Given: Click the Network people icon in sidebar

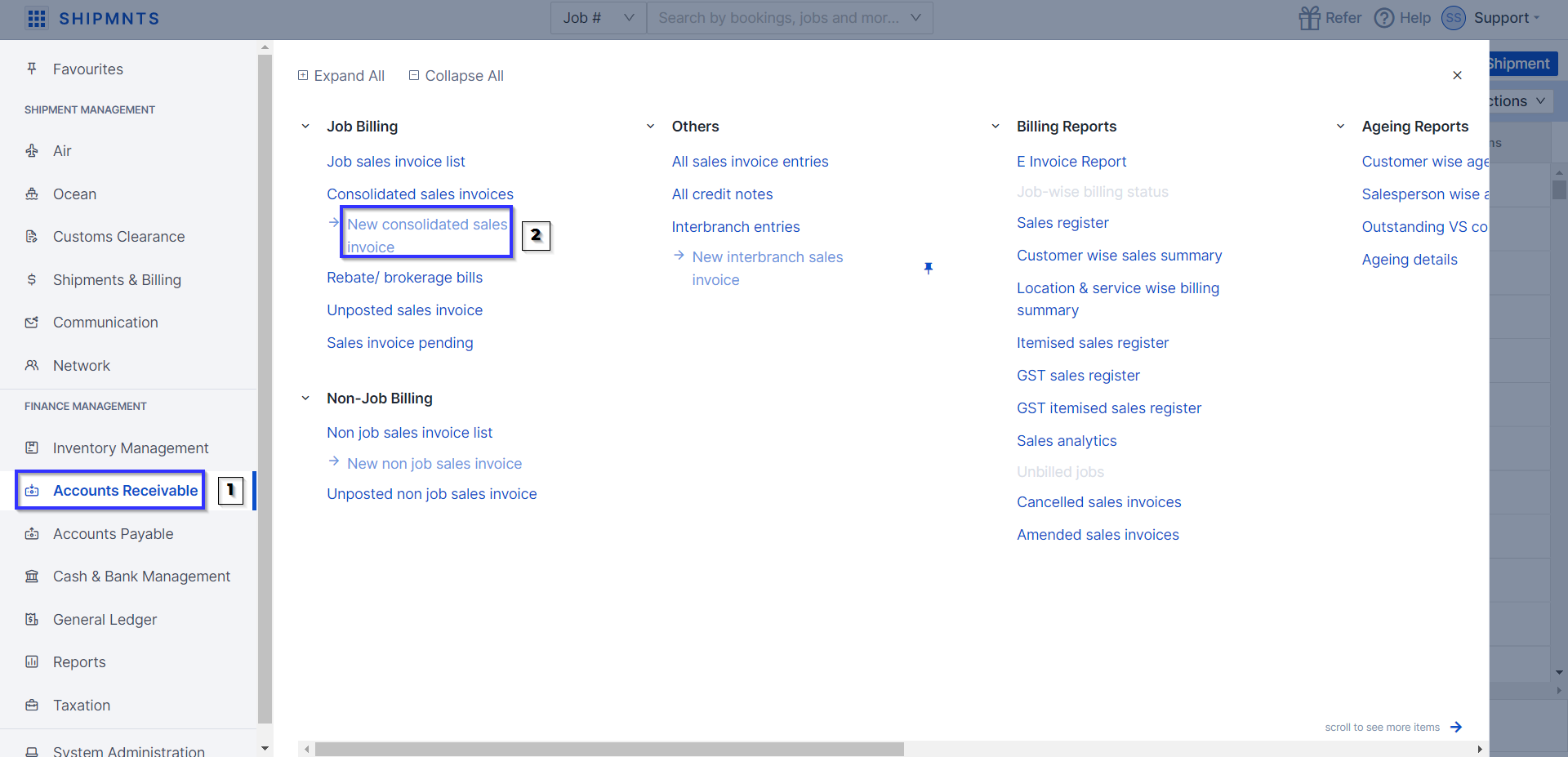Looking at the screenshot, I should coord(32,365).
